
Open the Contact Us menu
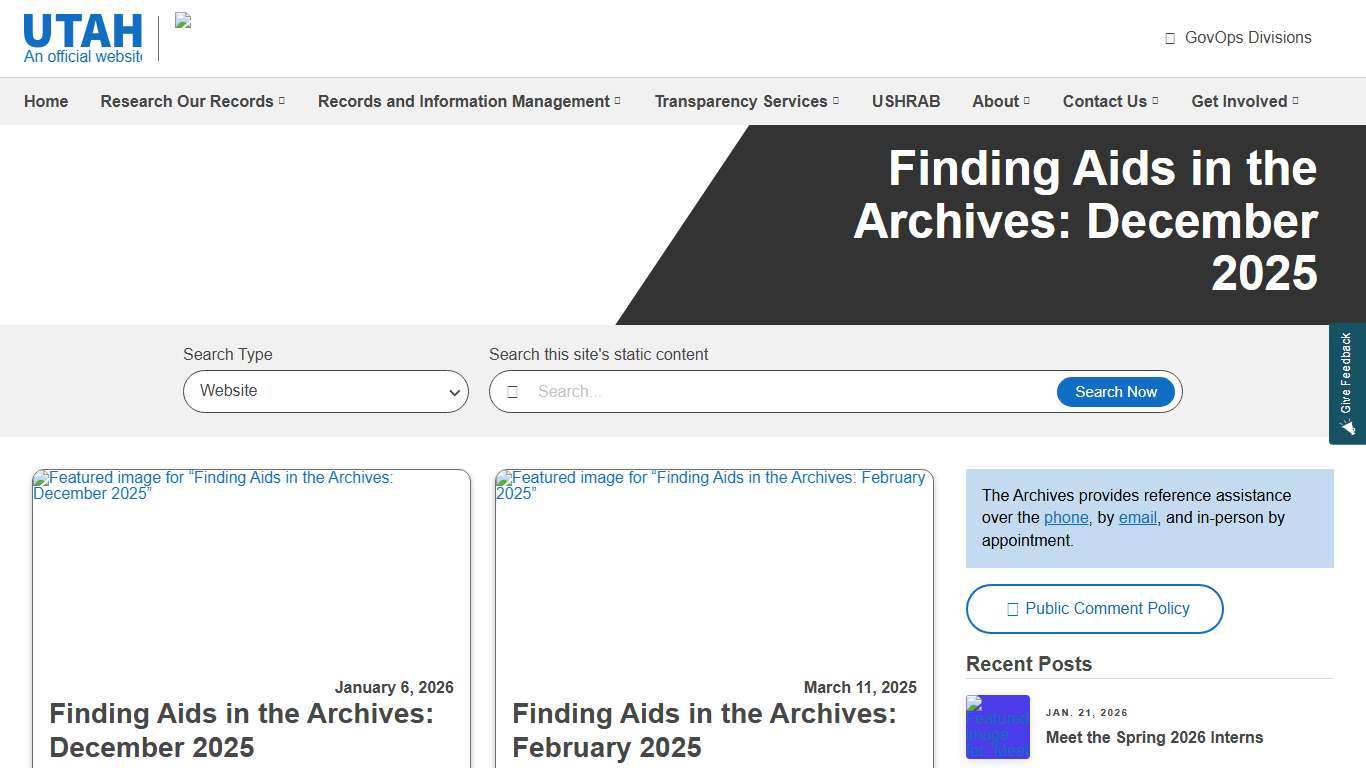tap(1105, 101)
